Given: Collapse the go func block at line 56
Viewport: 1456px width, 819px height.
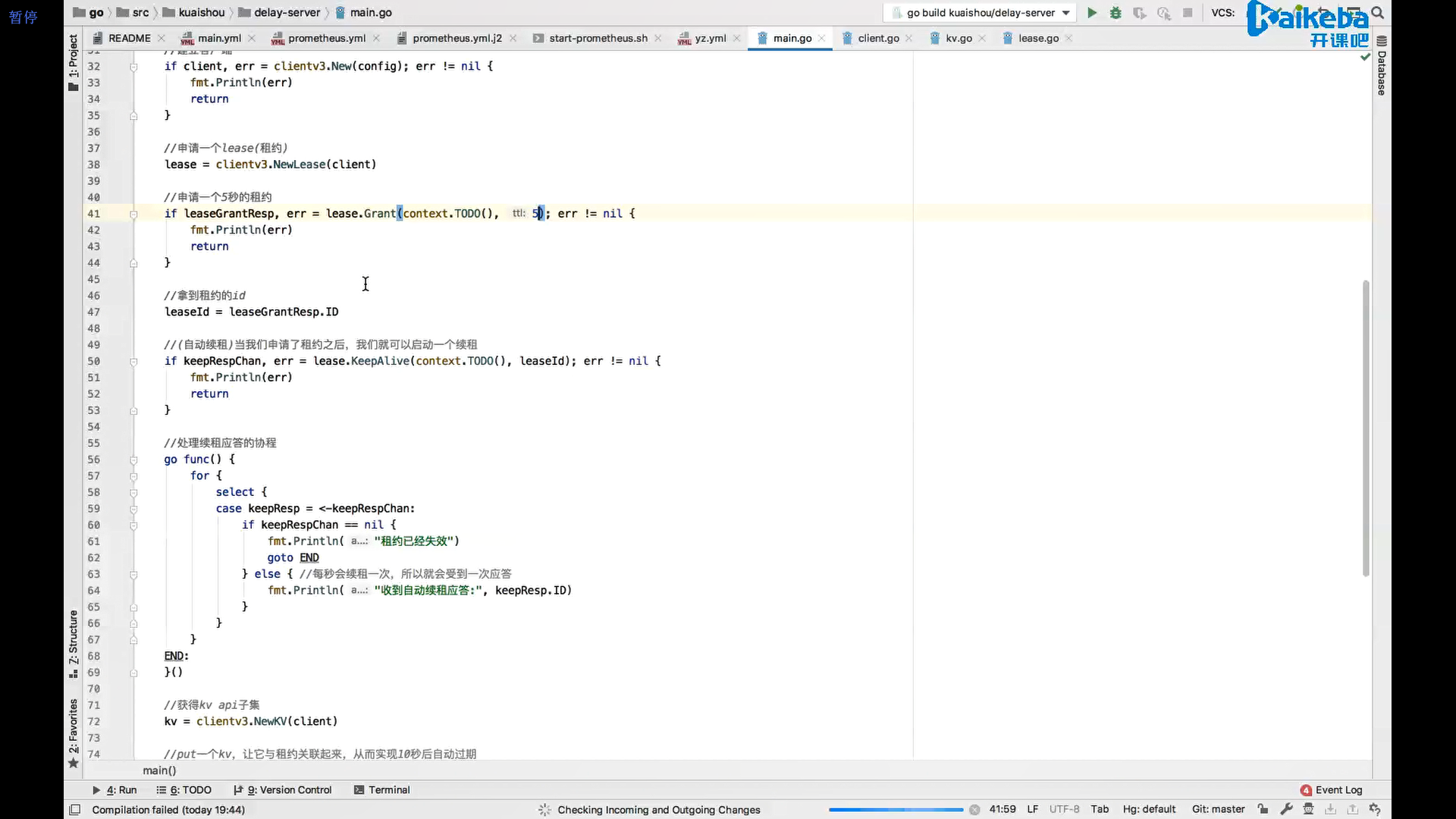Looking at the screenshot, I should point(133,460).
